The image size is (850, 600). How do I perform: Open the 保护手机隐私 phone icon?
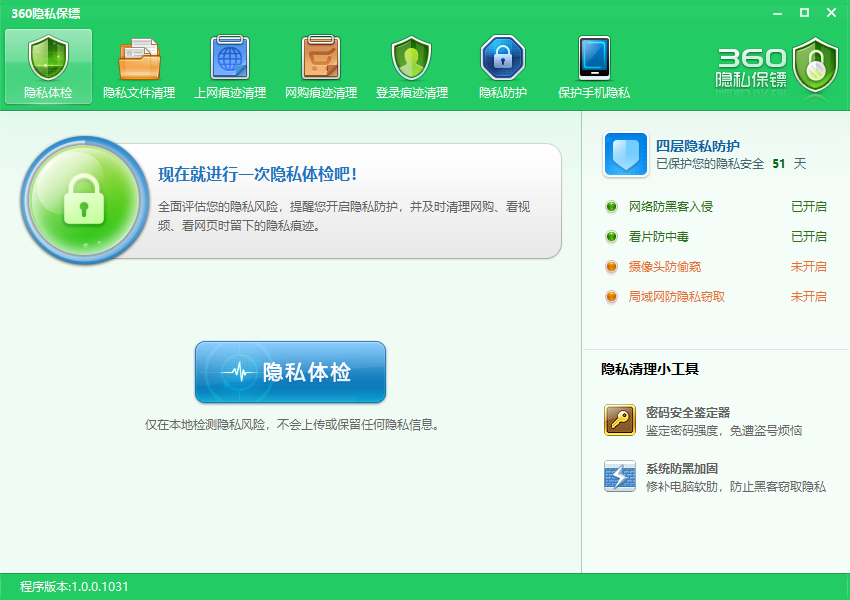[594, 60]
